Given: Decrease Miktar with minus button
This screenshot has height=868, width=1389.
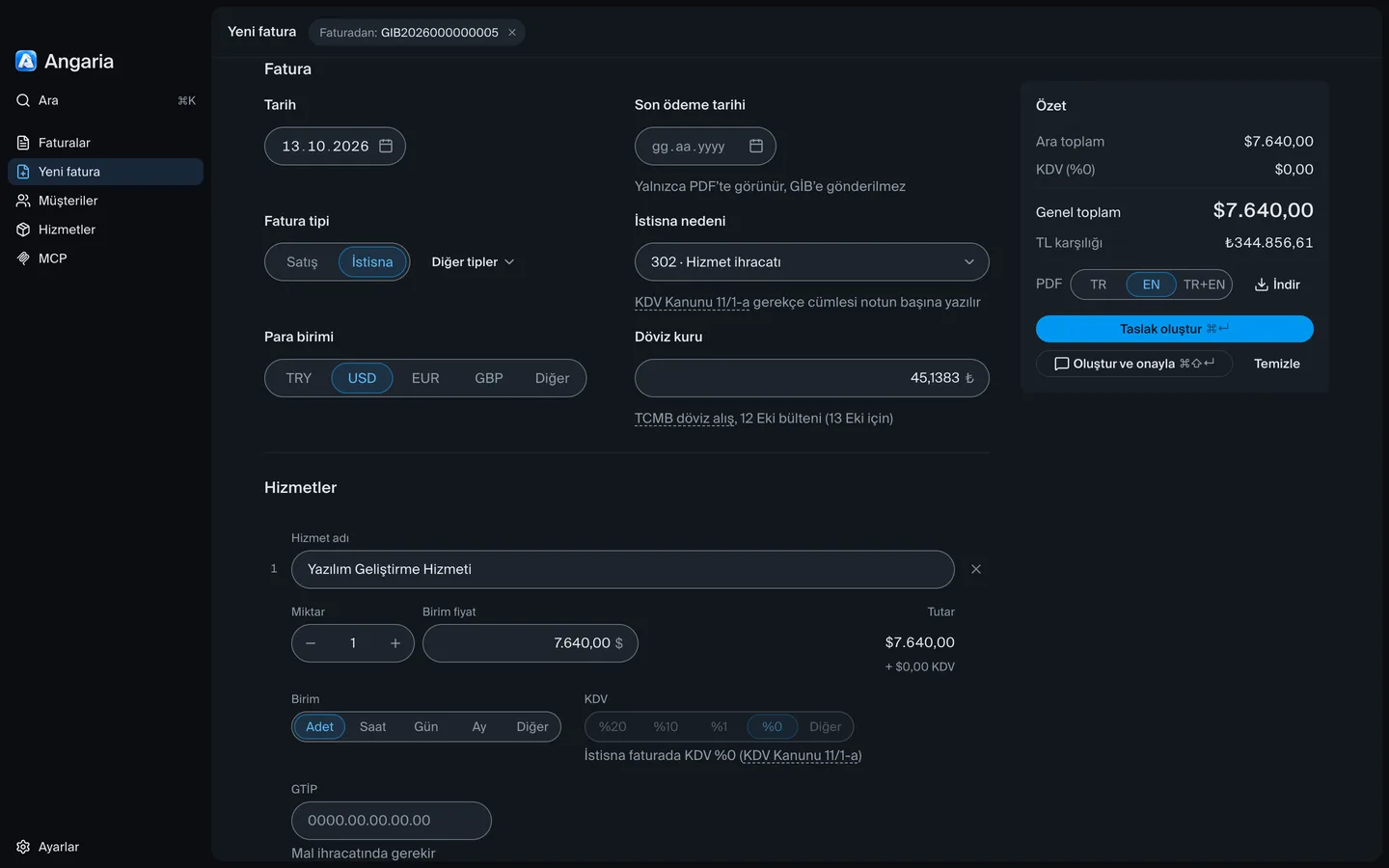Looking at the screenshot, I should point(311,643).
